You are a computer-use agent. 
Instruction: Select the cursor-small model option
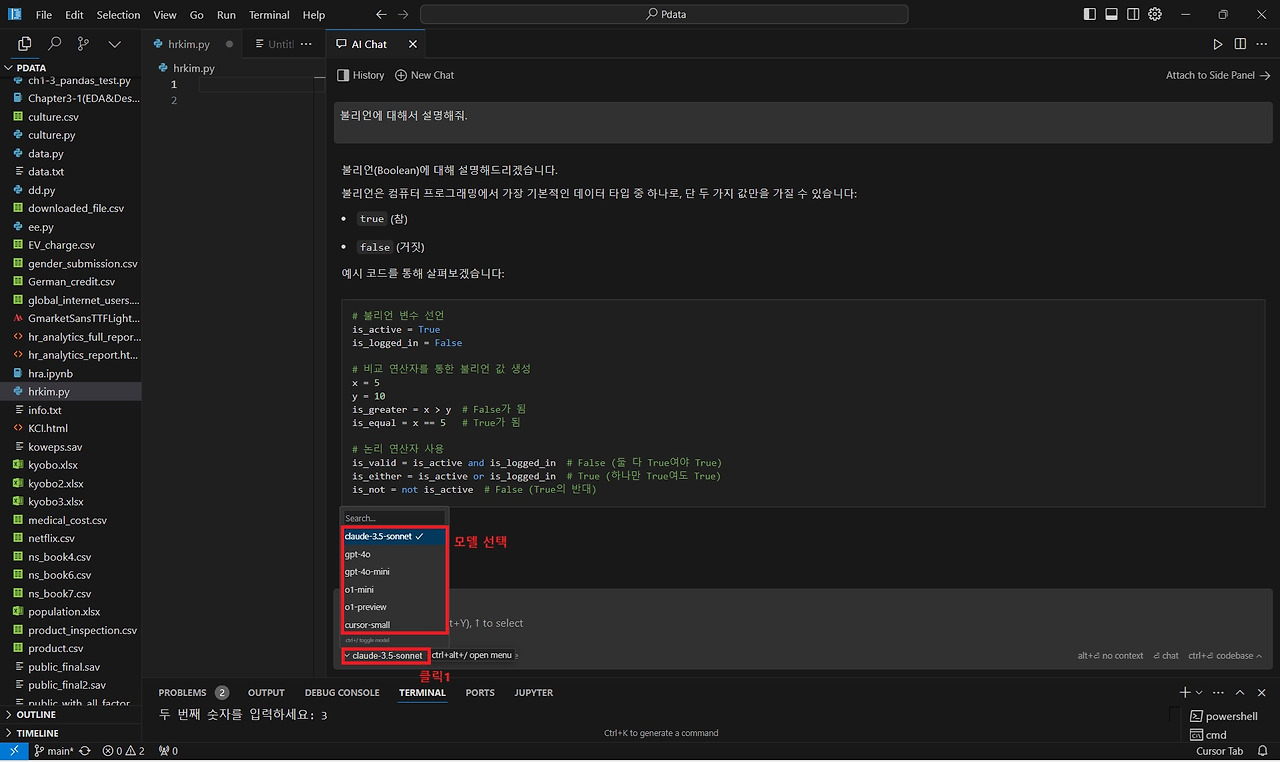click(x=392, y=625)
